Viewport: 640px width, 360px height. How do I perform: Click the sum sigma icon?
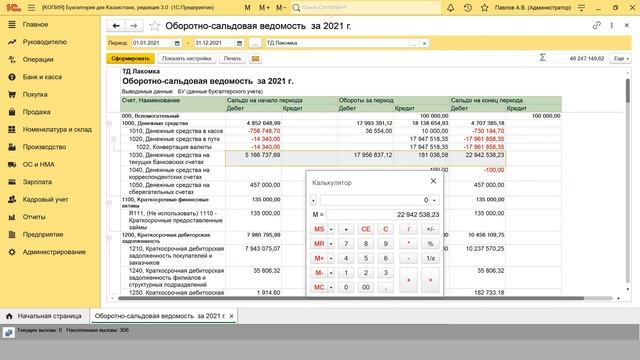click(x=542, y=58)
